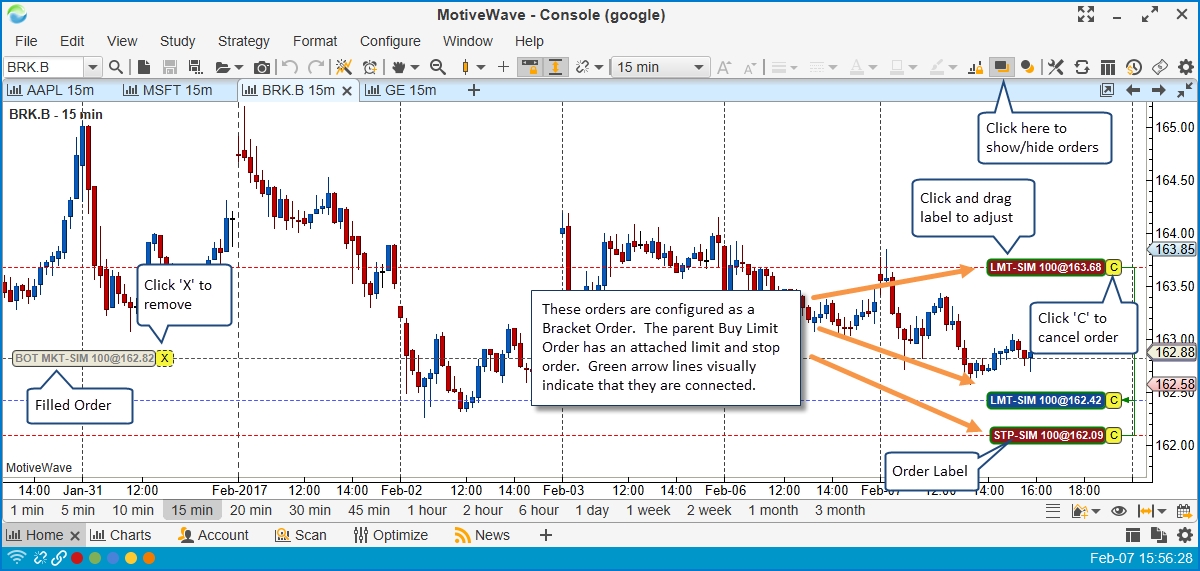The height and width of the screenshot is (571, 1200).
Task: Toggle the chart lock button in toolbar
Action: (529, 67)
